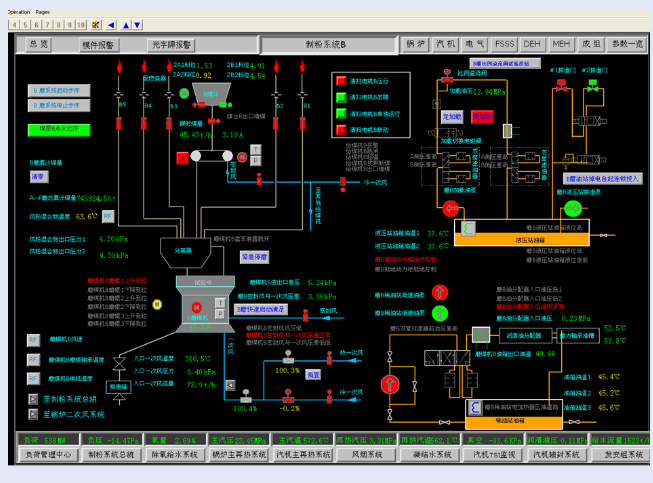The image size is (653, 483).
Task: Click the toolbar page-left blue arrow
Action: (x=110, y=24)
